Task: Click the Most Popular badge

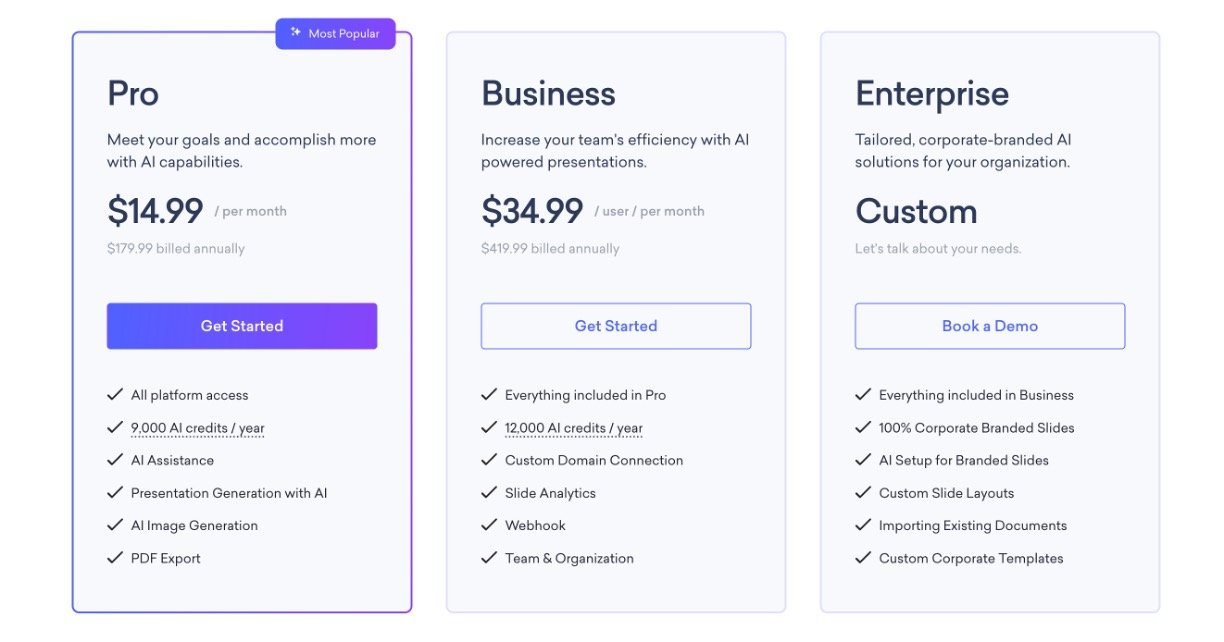Action: pyautogui.click(x=336, y=34)
